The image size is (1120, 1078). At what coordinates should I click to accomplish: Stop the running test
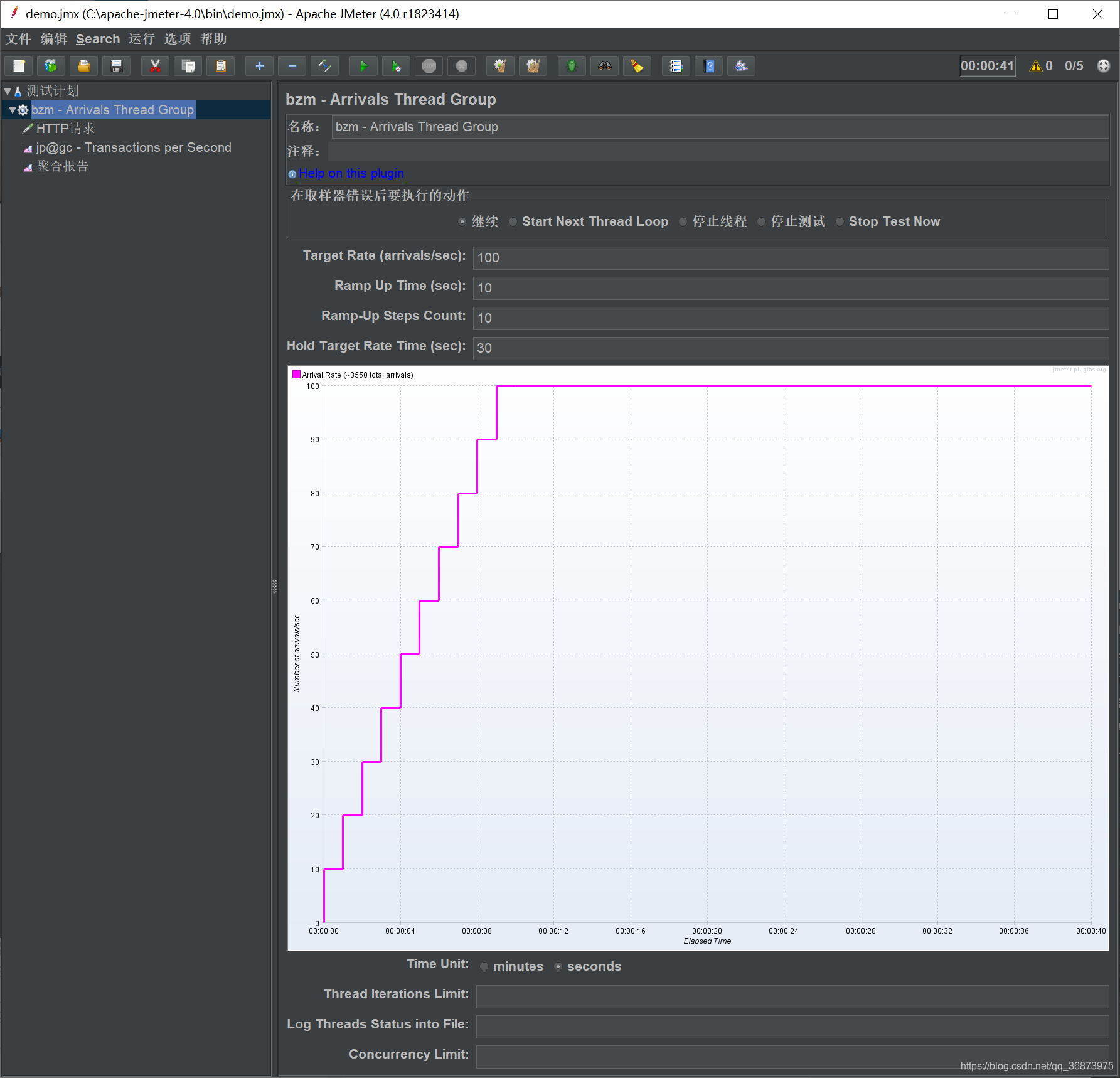[429, 66]
